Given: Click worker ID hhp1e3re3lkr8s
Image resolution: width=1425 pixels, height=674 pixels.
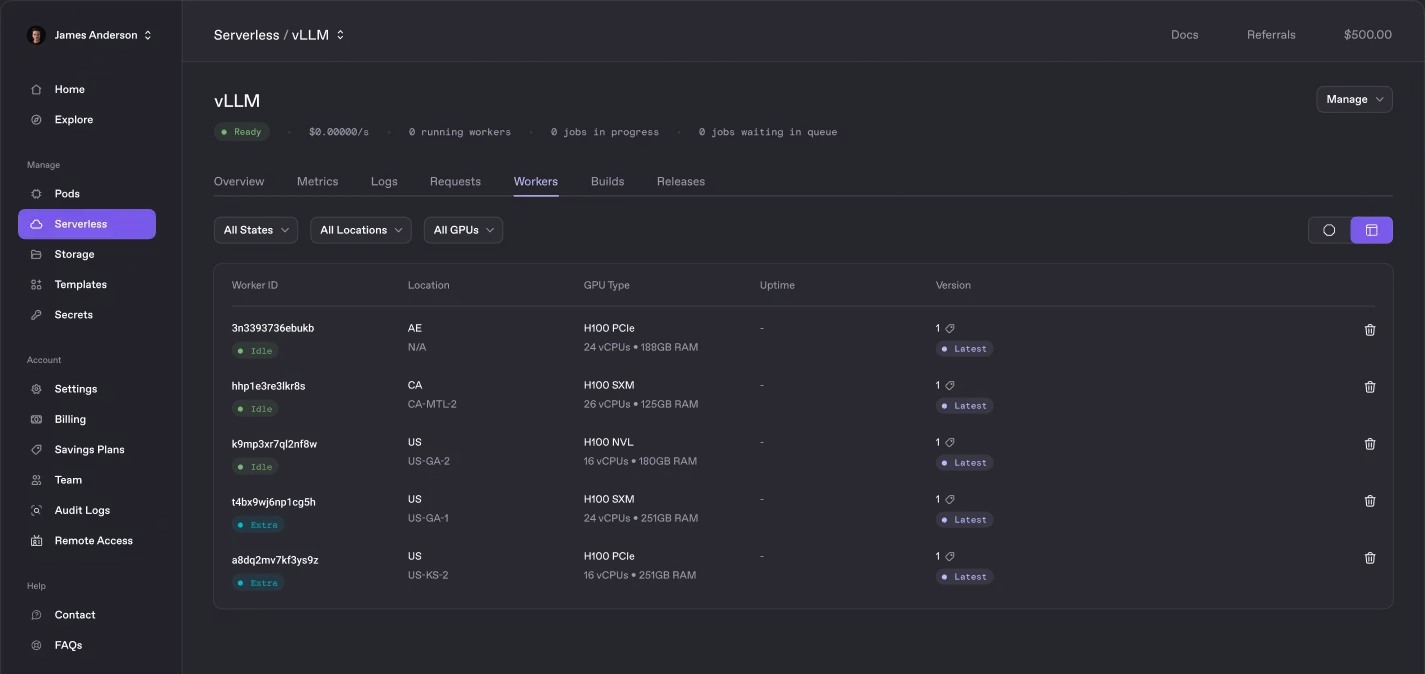Looking at the screenshot, I should tap(268, 386).
